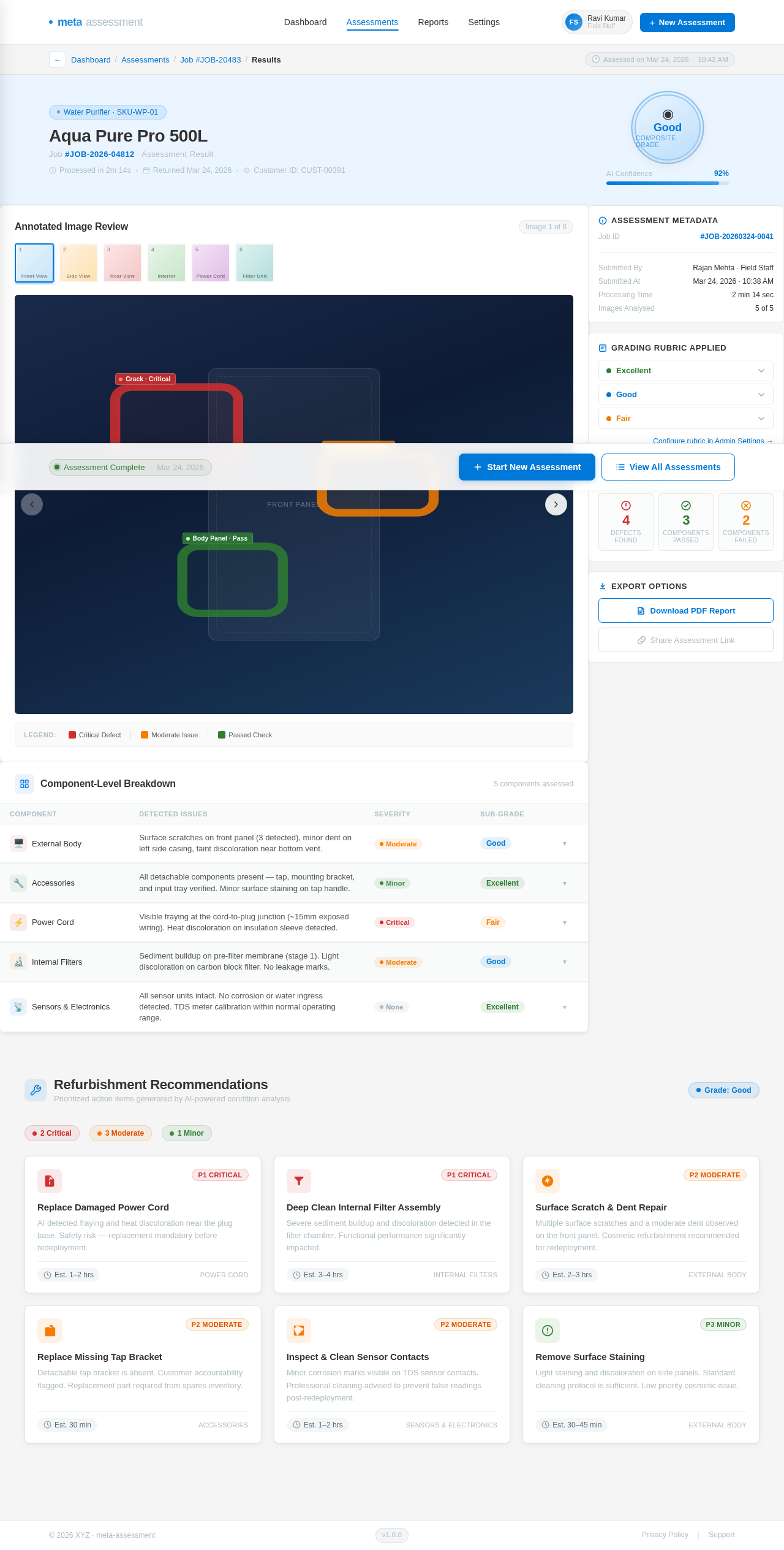This screenshot has height=1550, width=784.
Task: Click the Sensors & Electronics satellite icon
Action: pyautogui.click(x=18, y=1007)
